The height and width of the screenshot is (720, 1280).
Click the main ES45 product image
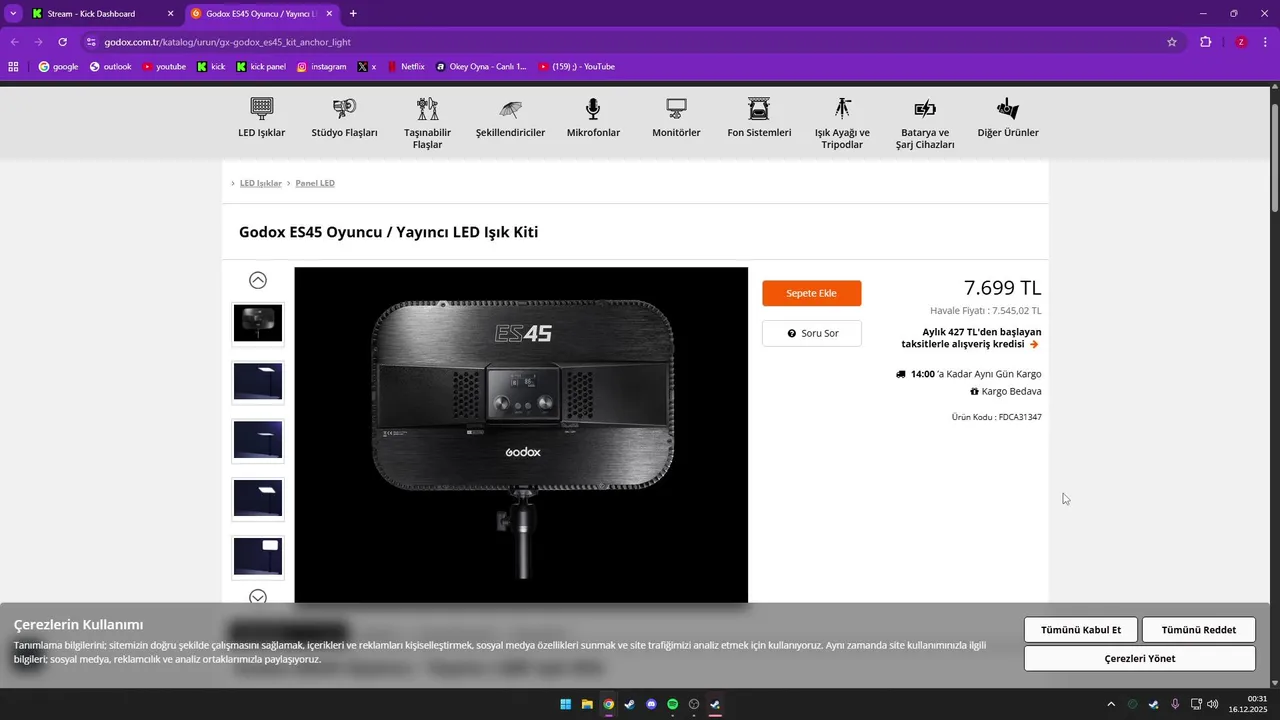521,435
